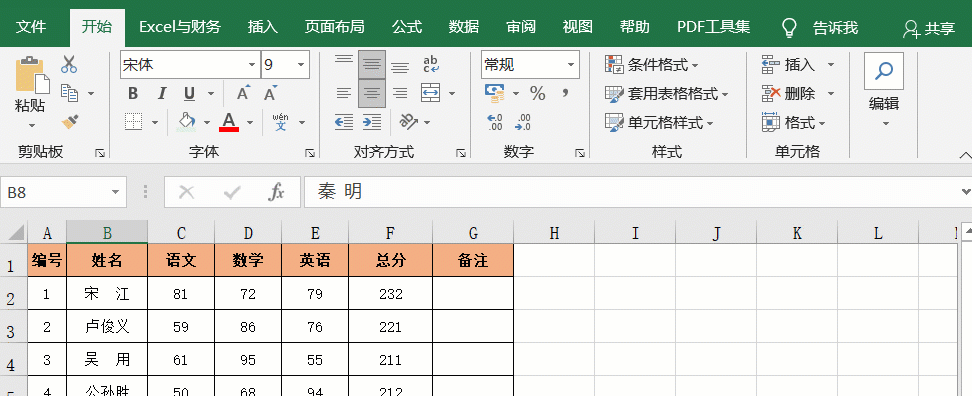Screen dimensions: 972x396
Task: Collapse the ribbon with the arrow
Action: click(x=965, y=155)
